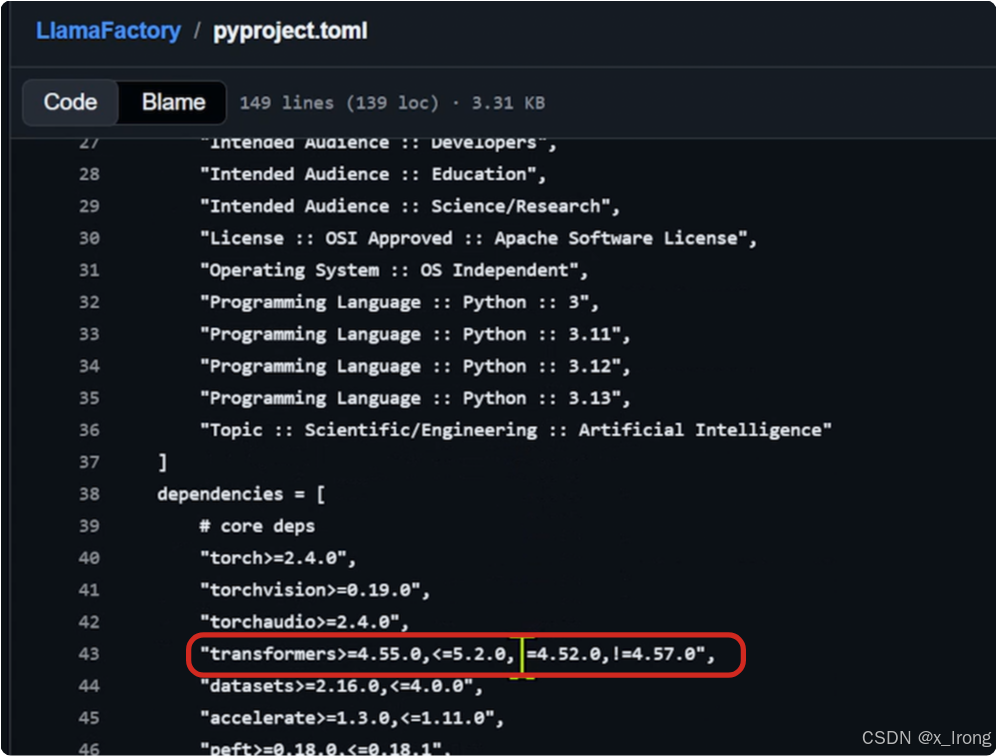Select line number 45

pos(90,718)
